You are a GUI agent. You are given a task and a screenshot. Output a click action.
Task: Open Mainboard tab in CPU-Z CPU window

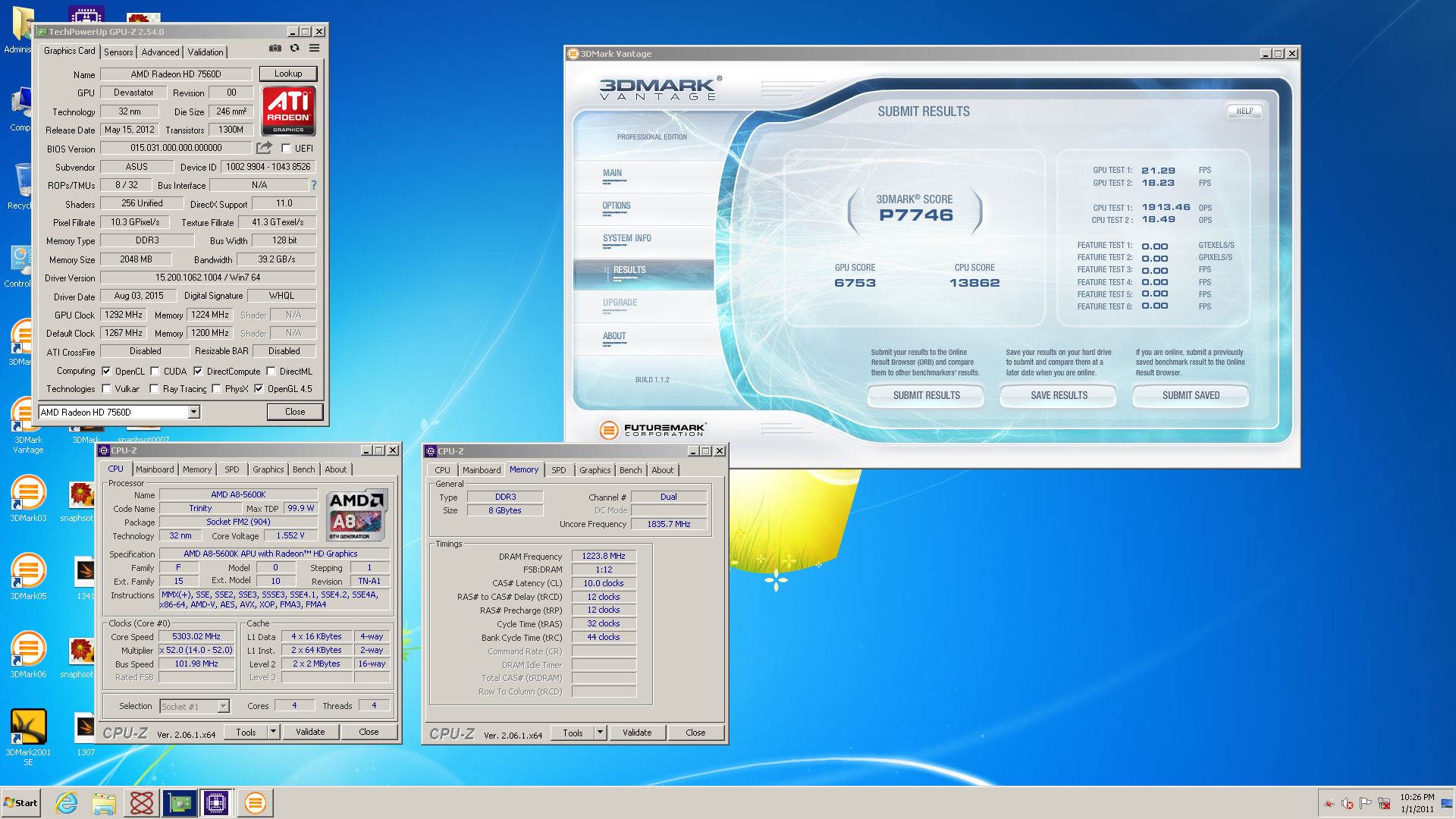click(x=155, y=469)
